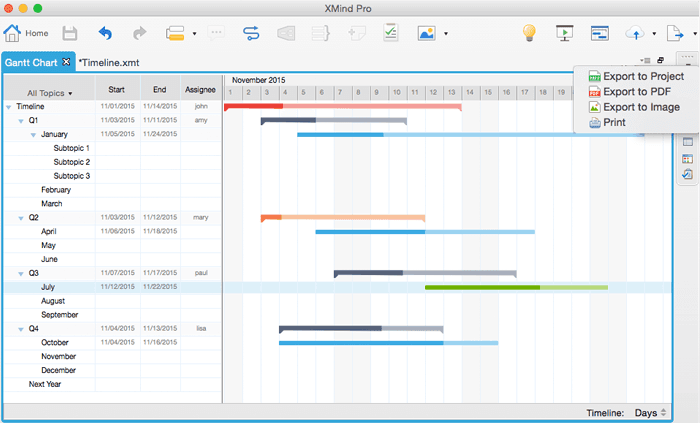
Task: Open the export toolbar dropdown arrow
Action: pos(695,33)
